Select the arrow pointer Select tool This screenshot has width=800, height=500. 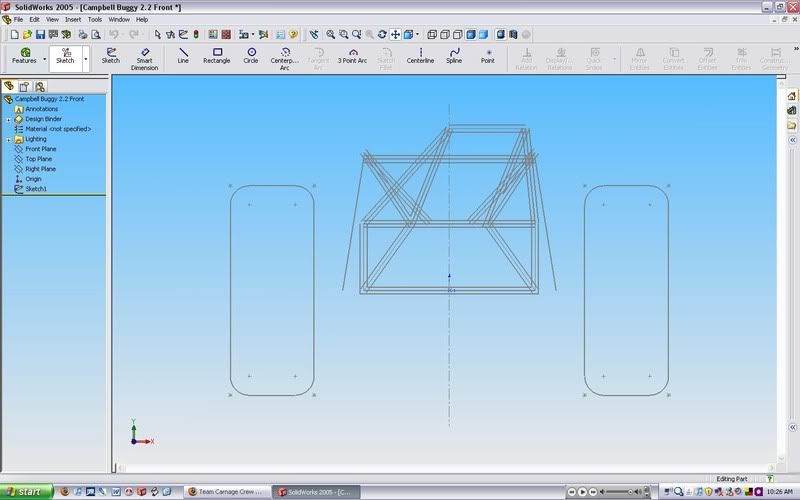pos(157,35)
